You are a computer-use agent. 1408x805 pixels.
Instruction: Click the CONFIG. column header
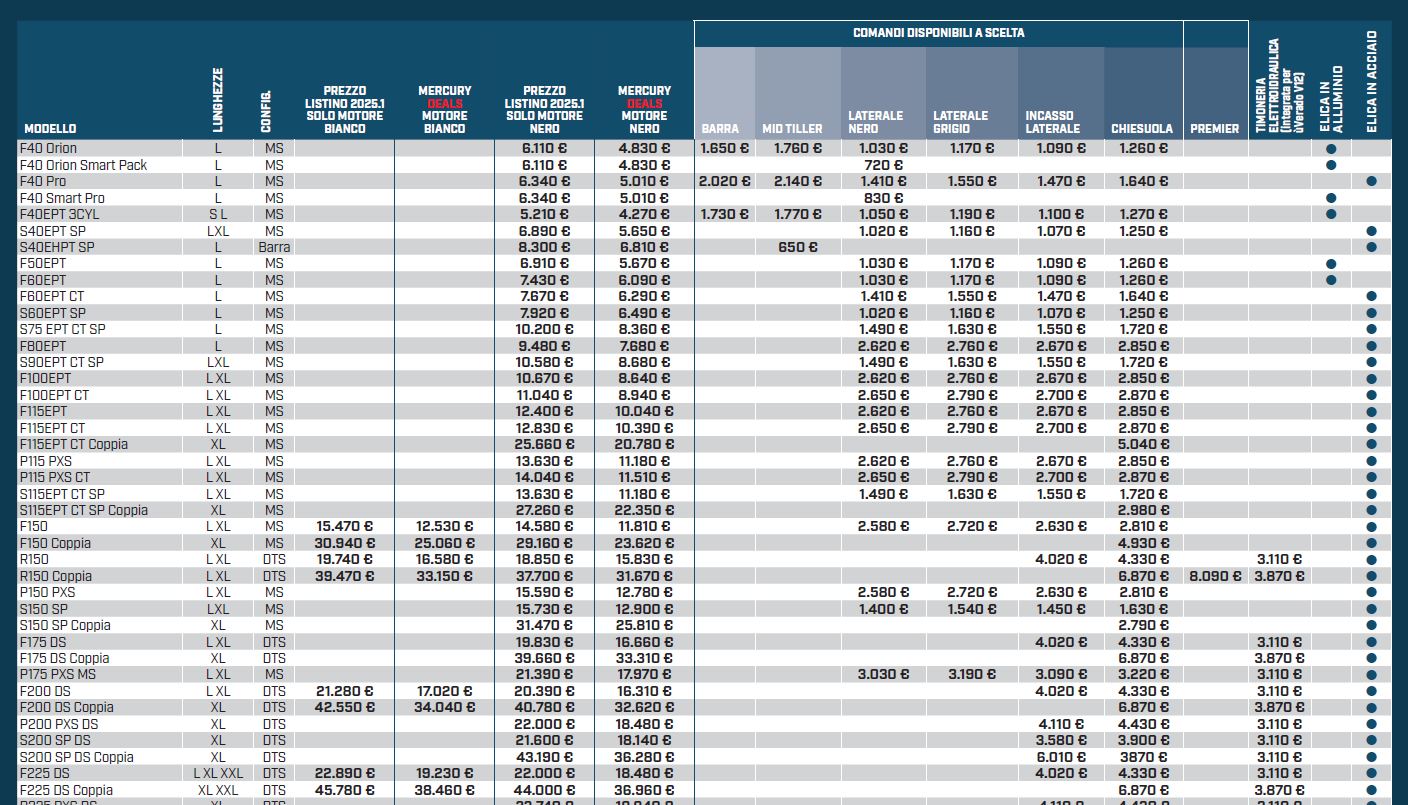click(266, 111)
